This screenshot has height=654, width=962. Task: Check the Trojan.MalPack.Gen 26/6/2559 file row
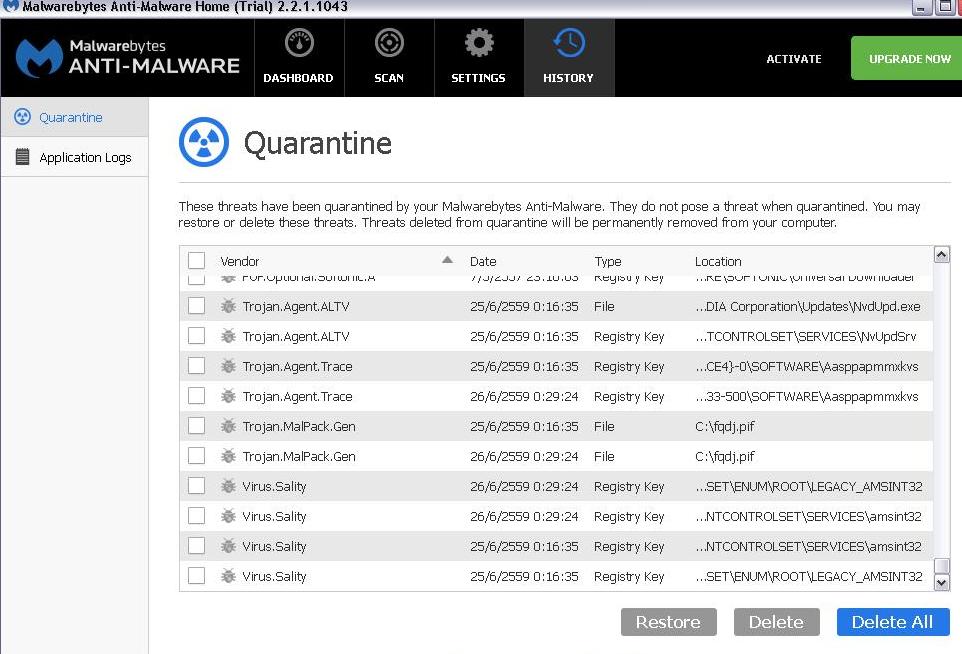[x=196, y=456]
